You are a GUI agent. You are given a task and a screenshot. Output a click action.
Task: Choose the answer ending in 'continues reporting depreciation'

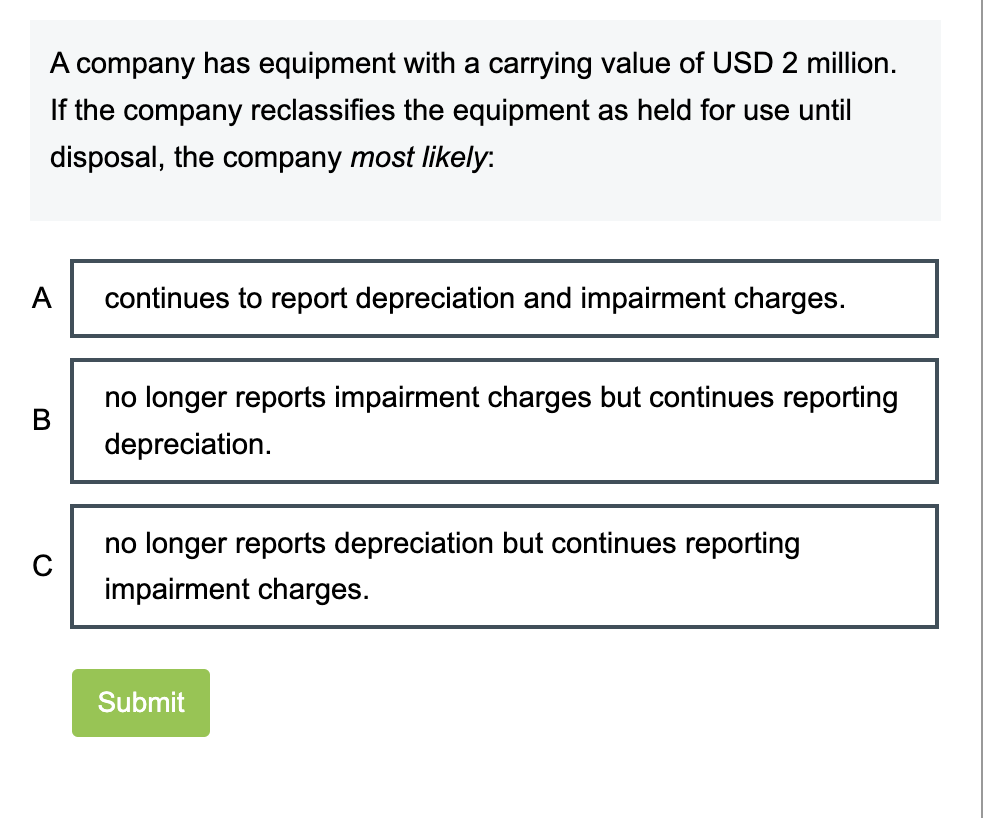point(504,420)
